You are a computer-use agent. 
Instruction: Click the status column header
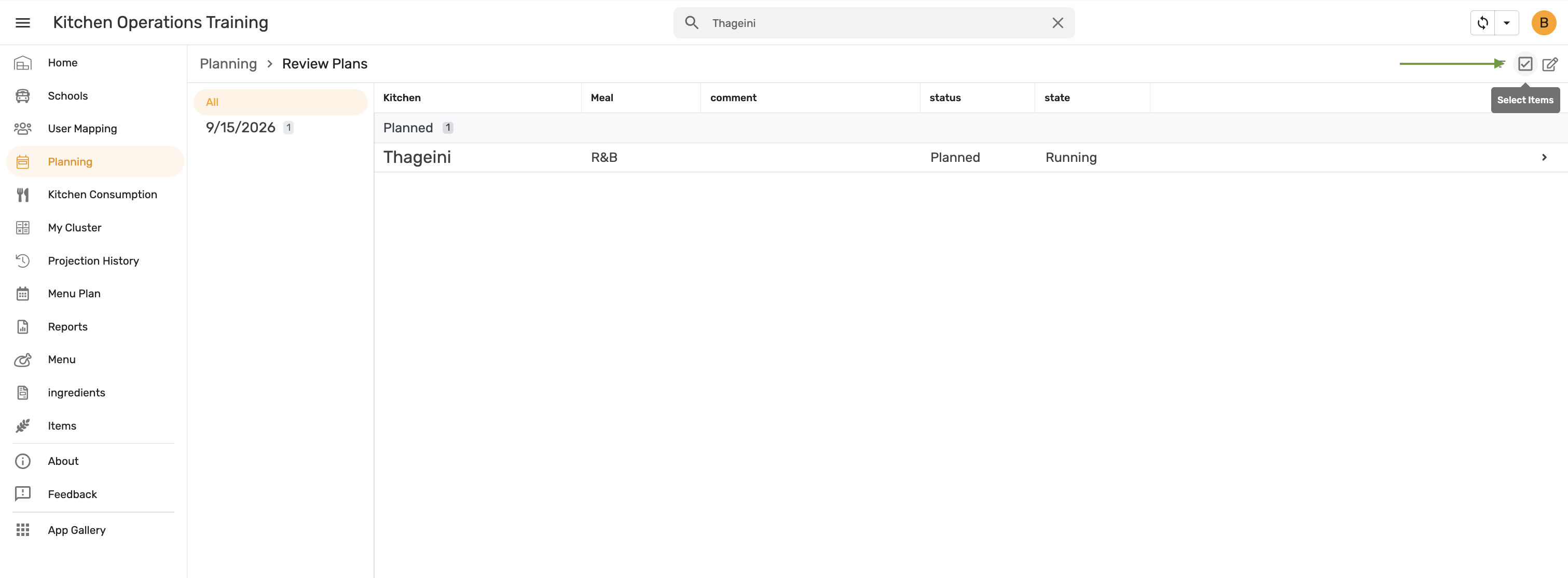pyautogui.click(x=945, y=98)
